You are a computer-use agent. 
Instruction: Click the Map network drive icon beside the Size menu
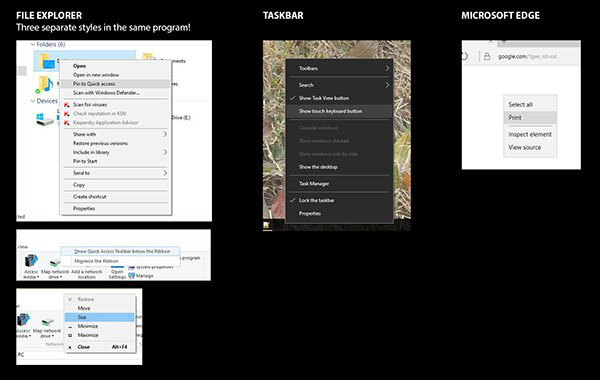tap(47, 321)
